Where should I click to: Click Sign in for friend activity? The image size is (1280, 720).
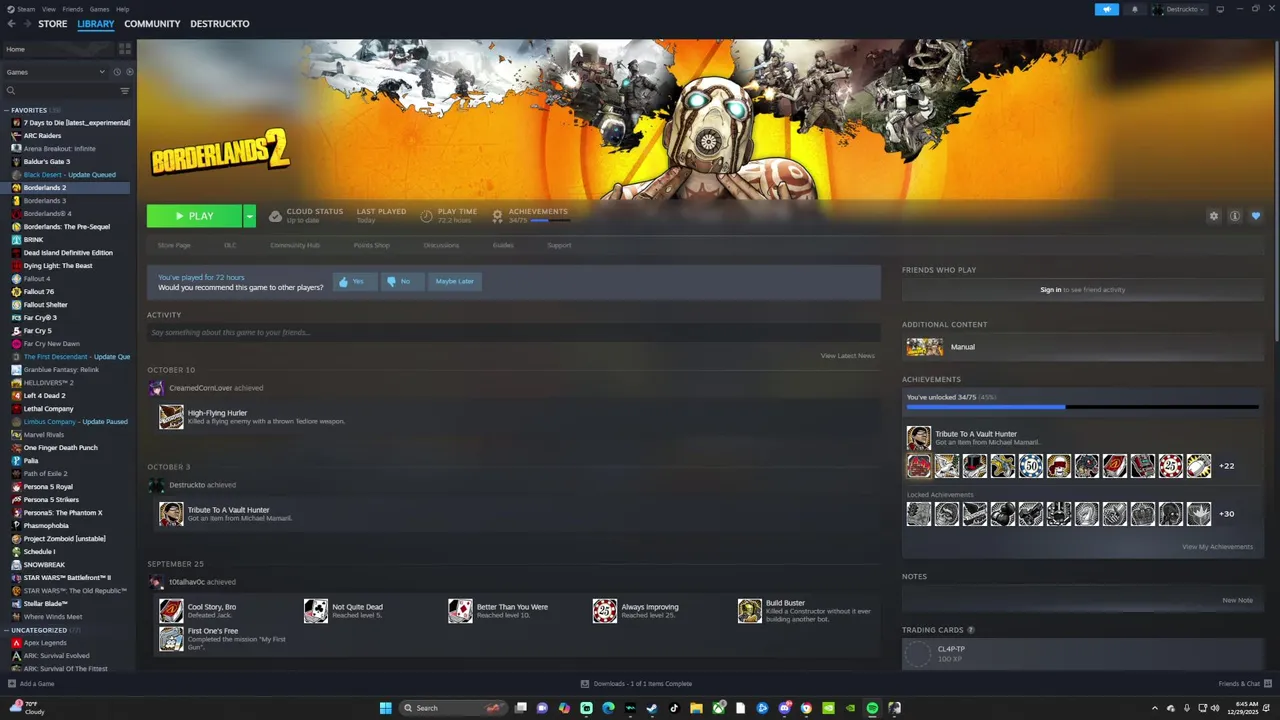1050,290
